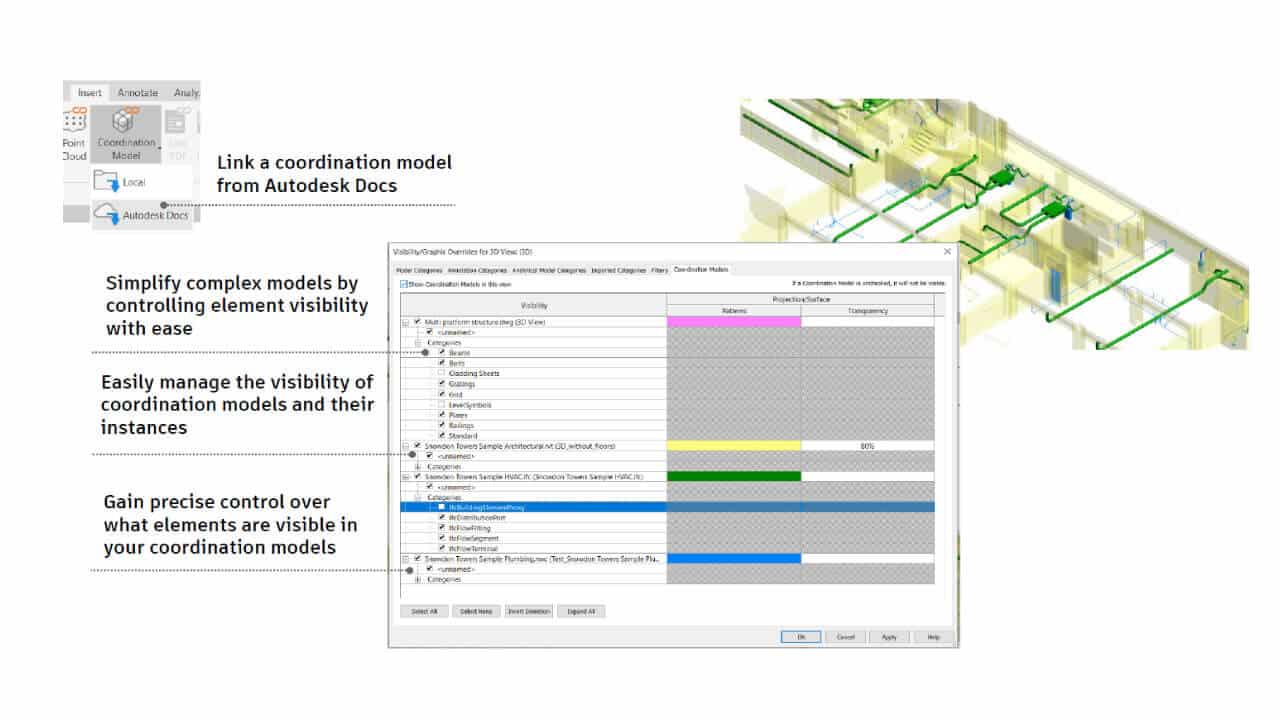Open the Insert ribbon tab
This screenshot has height=720, width=1280.
[90, 92]
